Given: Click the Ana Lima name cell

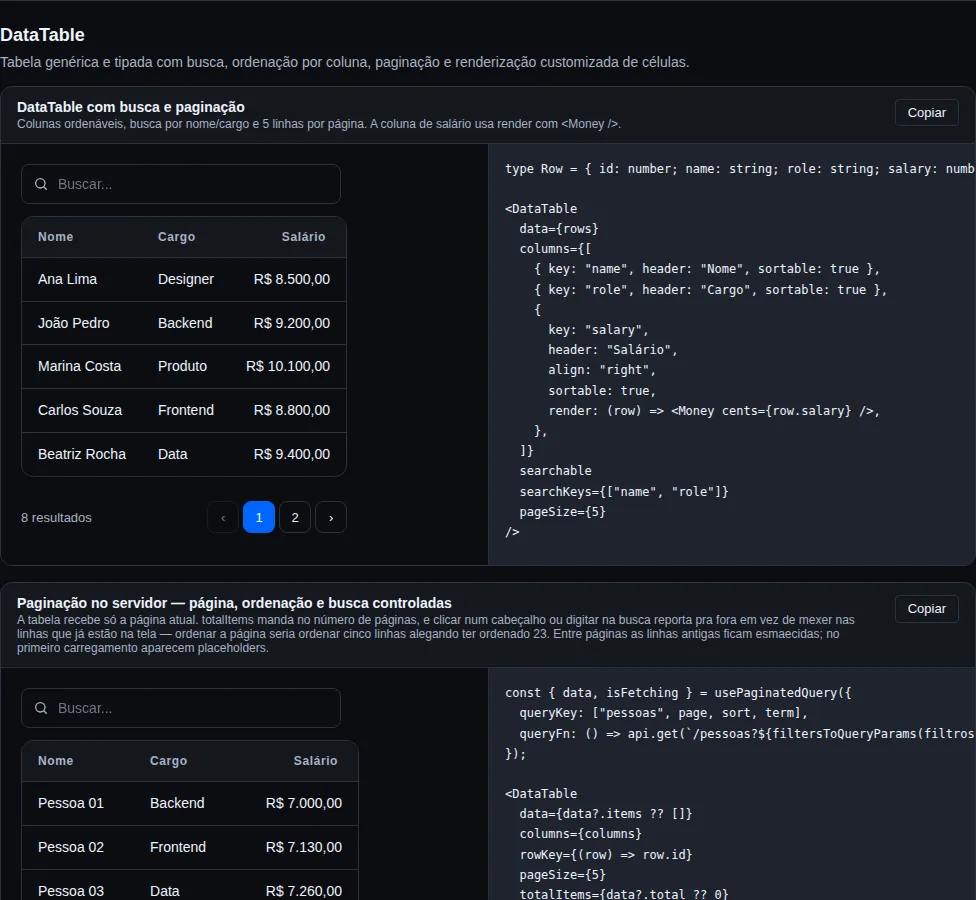Looking at the screenshot, I should 67,279.
